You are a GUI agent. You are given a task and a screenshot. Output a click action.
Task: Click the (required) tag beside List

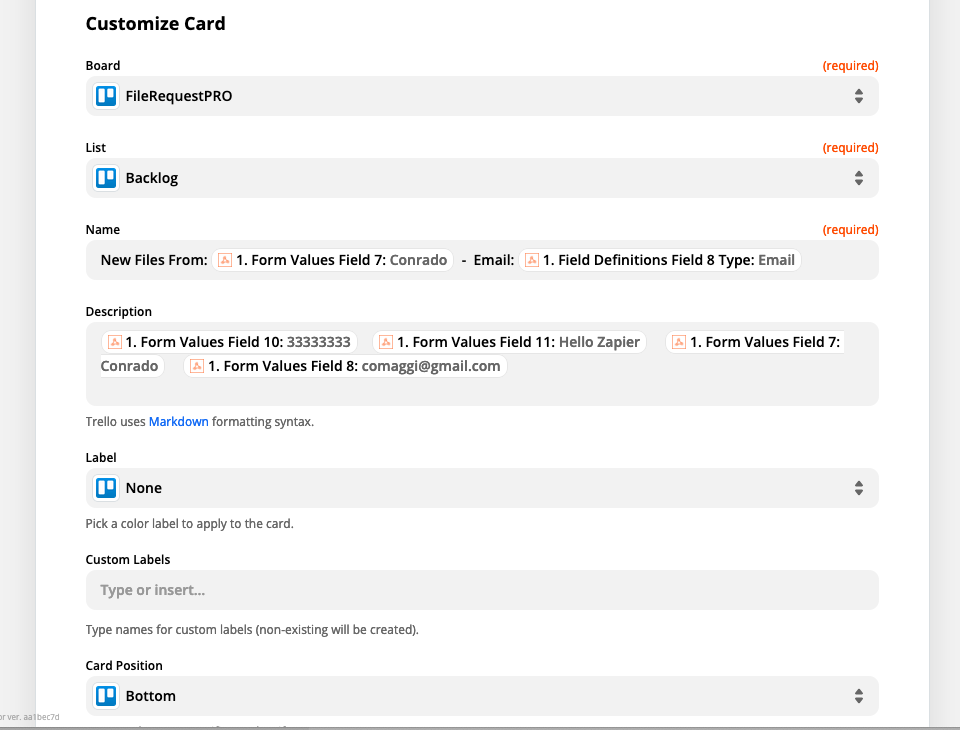tap(850, 148)
